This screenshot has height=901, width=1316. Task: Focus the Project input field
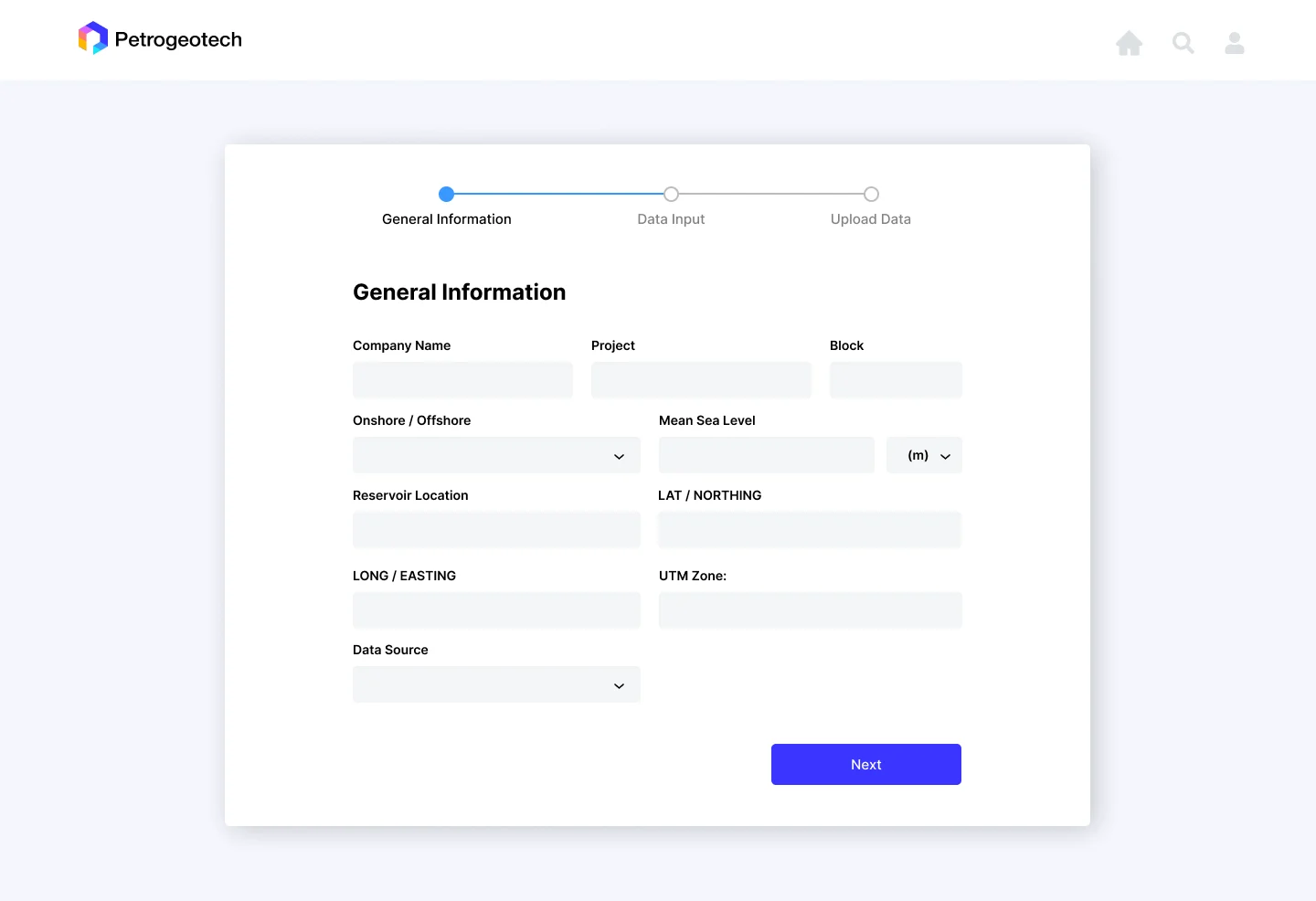[701, 380]
